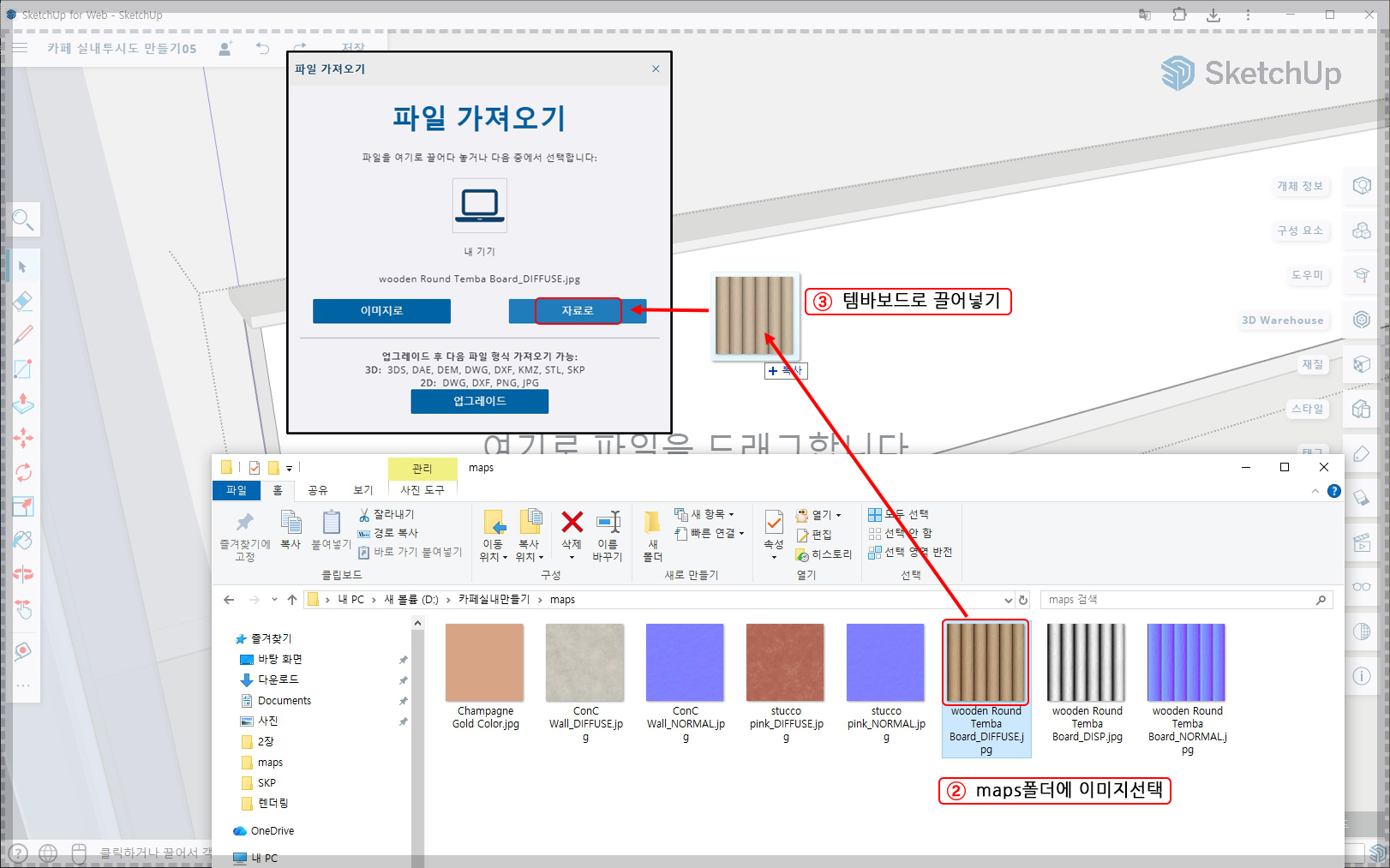Click the Undo arrow in SketchUp

(x=262, y=49)
